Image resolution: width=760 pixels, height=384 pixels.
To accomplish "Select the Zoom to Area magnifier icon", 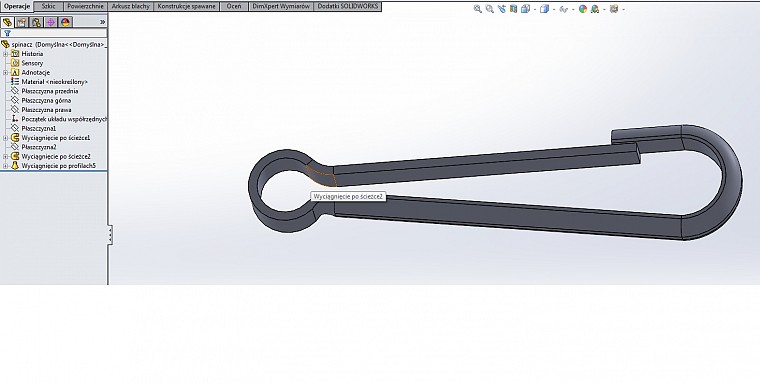I will [490, 9].
